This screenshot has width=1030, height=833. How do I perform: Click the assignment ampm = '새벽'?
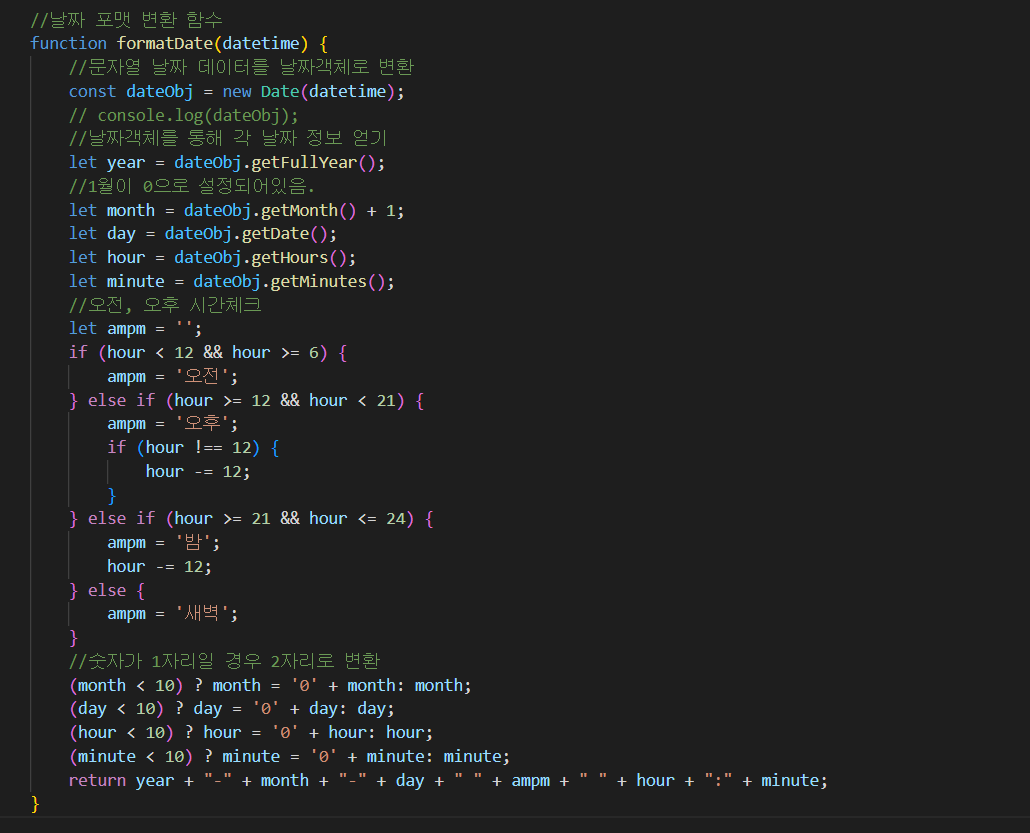coord(173,614)
